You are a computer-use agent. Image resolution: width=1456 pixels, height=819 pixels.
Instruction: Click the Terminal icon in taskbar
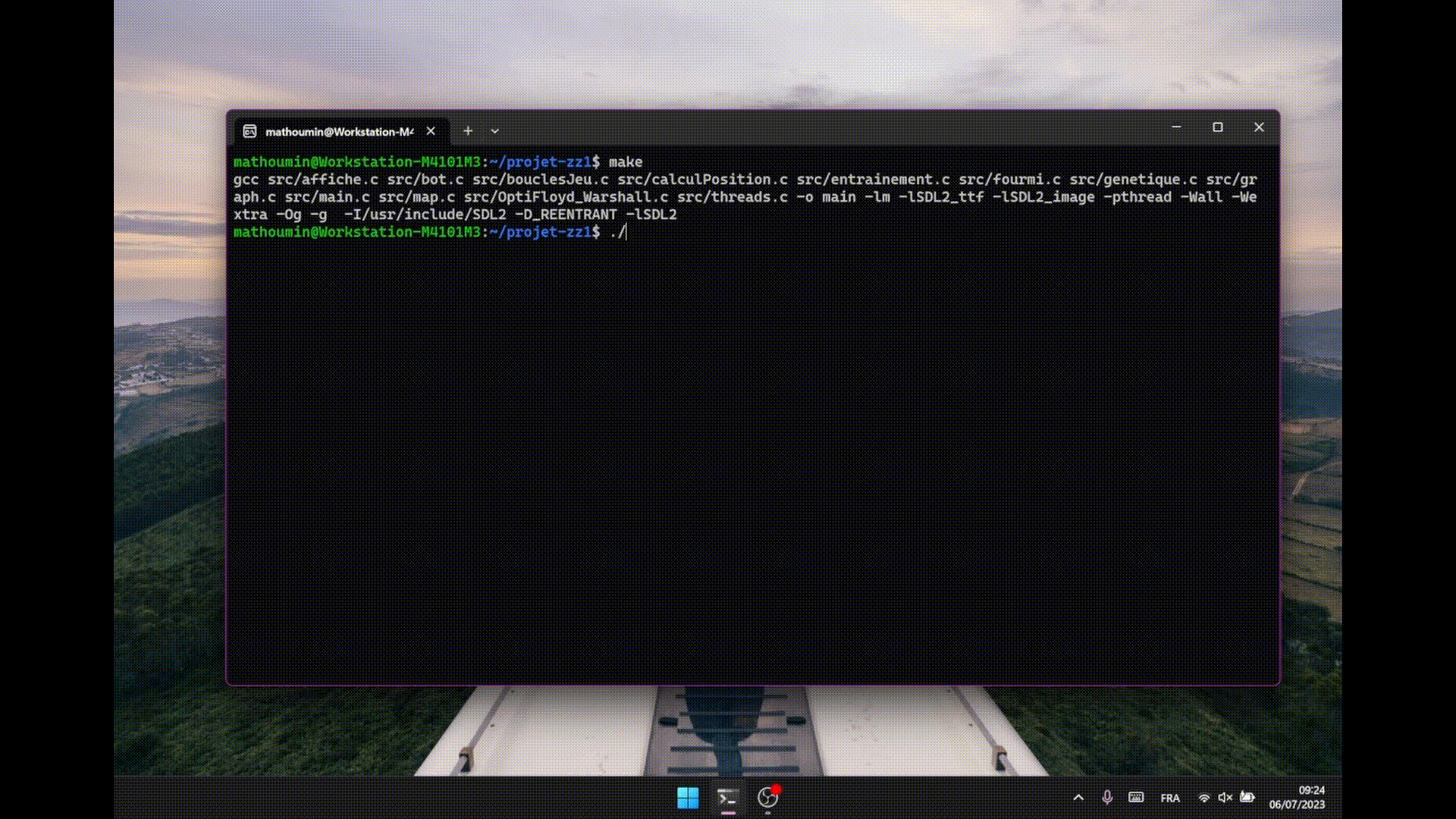coord(728,798)
